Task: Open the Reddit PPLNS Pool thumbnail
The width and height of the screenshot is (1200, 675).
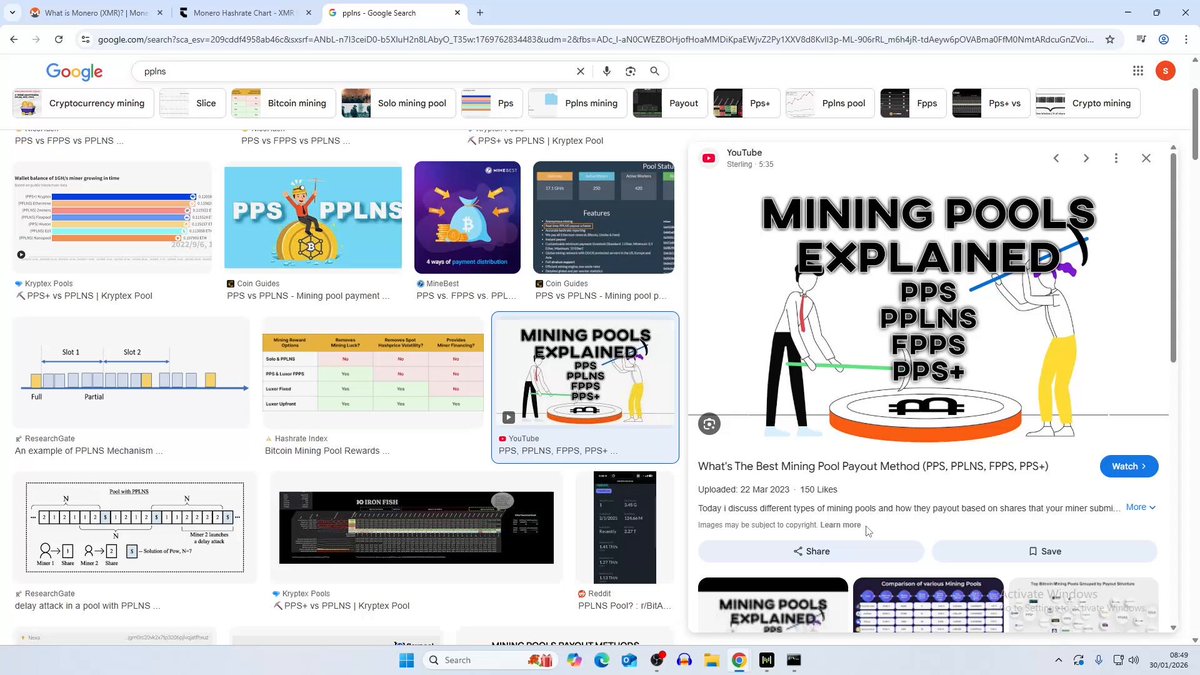Action: (625, 527)
